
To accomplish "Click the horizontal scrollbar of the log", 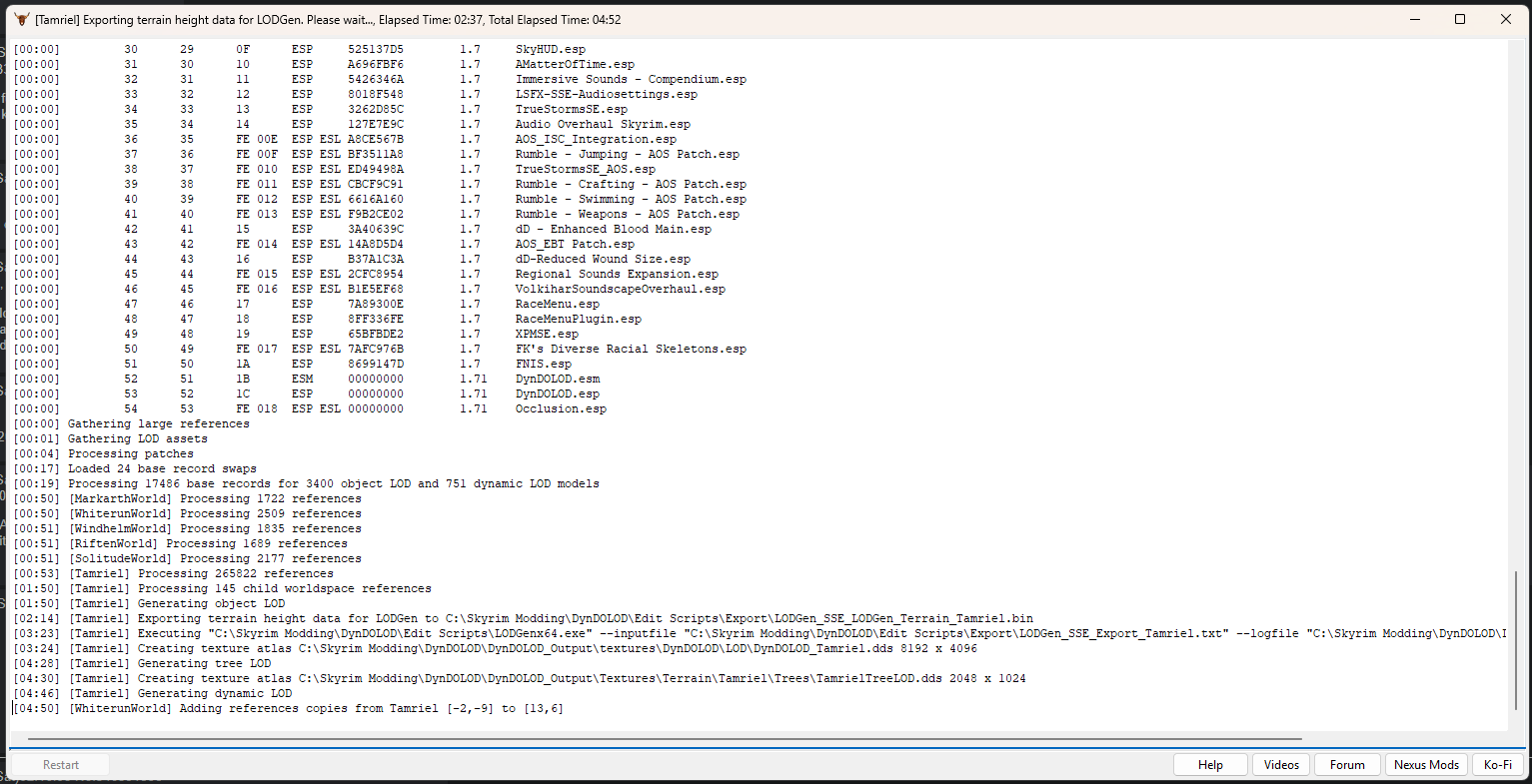I will coord(665,740).
